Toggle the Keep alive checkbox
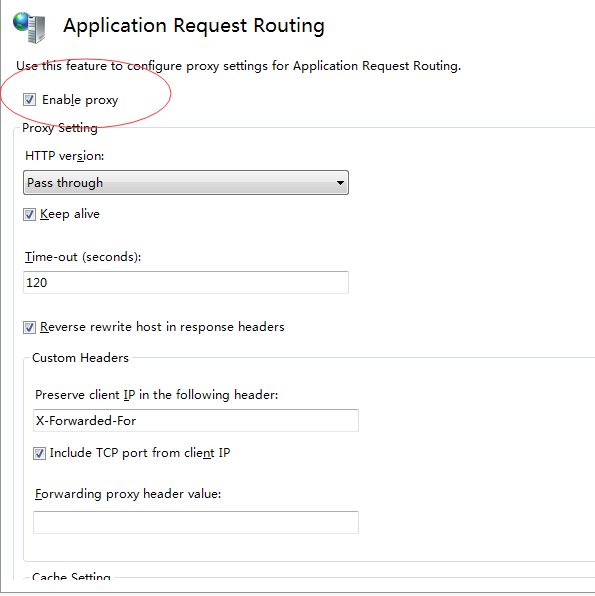Viewport: 595px width, 596px height. [29, 214]
